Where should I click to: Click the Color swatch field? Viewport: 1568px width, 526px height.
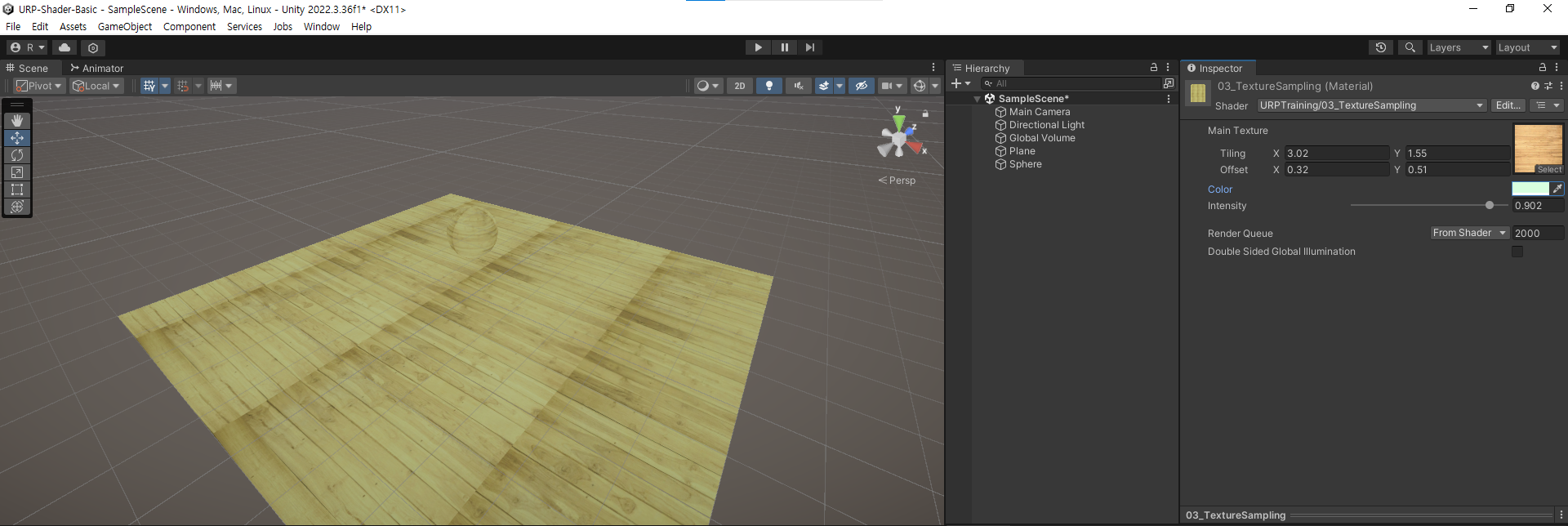pyautogui.click(x=1530, y=189)
